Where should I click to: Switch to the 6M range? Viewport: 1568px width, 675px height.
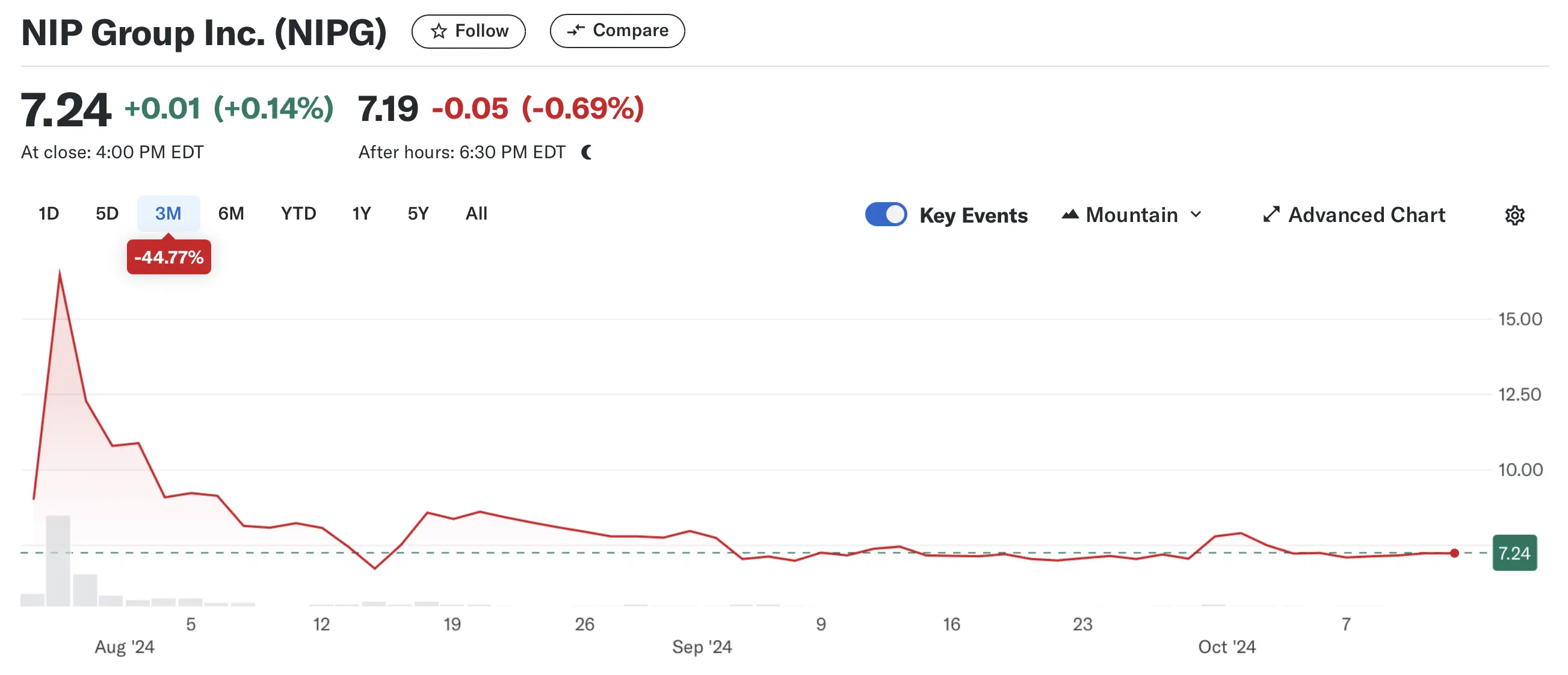point(231,214)
